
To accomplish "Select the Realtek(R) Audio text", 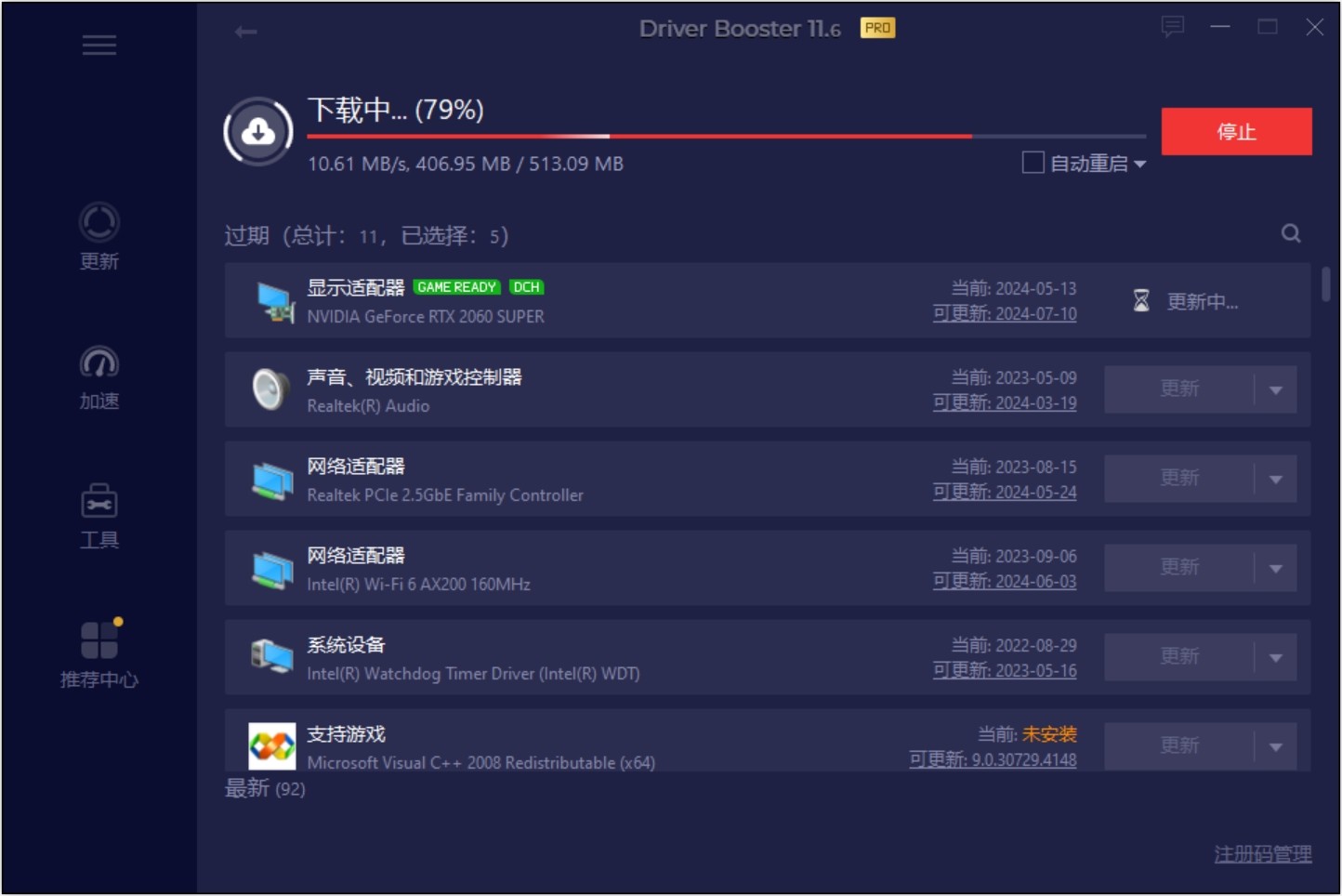I will 368,406.
